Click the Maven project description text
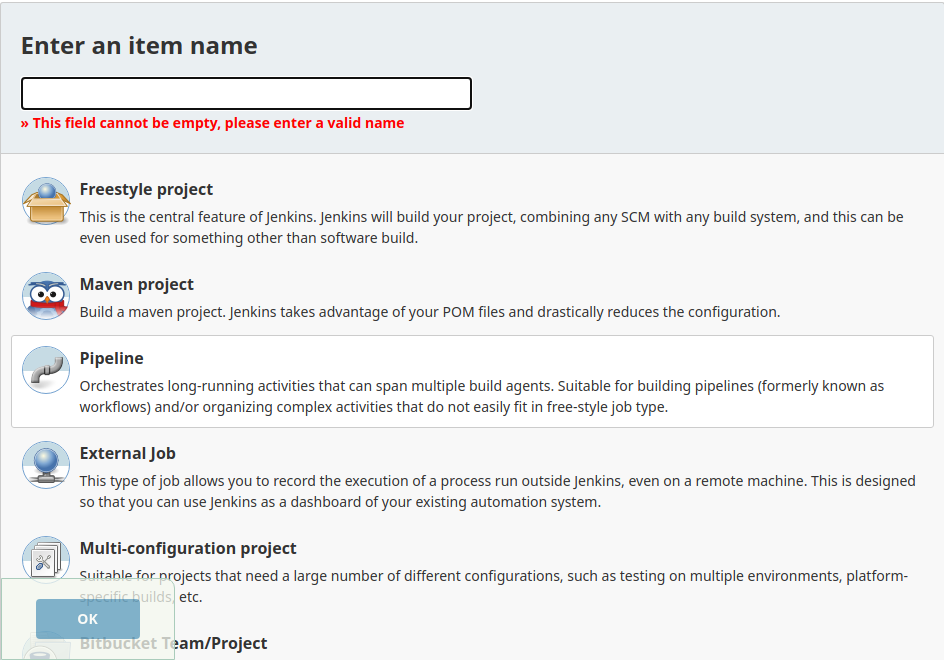Screen dimensions: 944x660 click(x=430, y=312)
